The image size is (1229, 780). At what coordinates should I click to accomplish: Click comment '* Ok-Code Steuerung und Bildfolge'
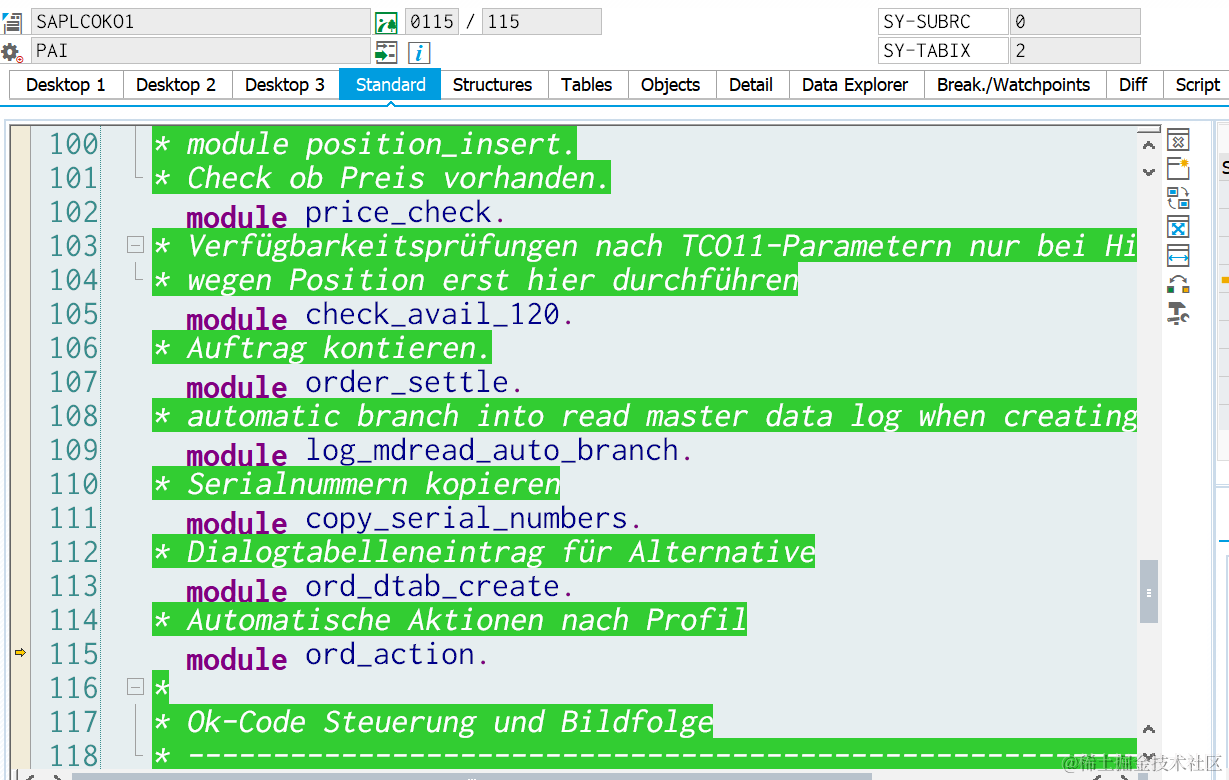click(x=433, y=723)
